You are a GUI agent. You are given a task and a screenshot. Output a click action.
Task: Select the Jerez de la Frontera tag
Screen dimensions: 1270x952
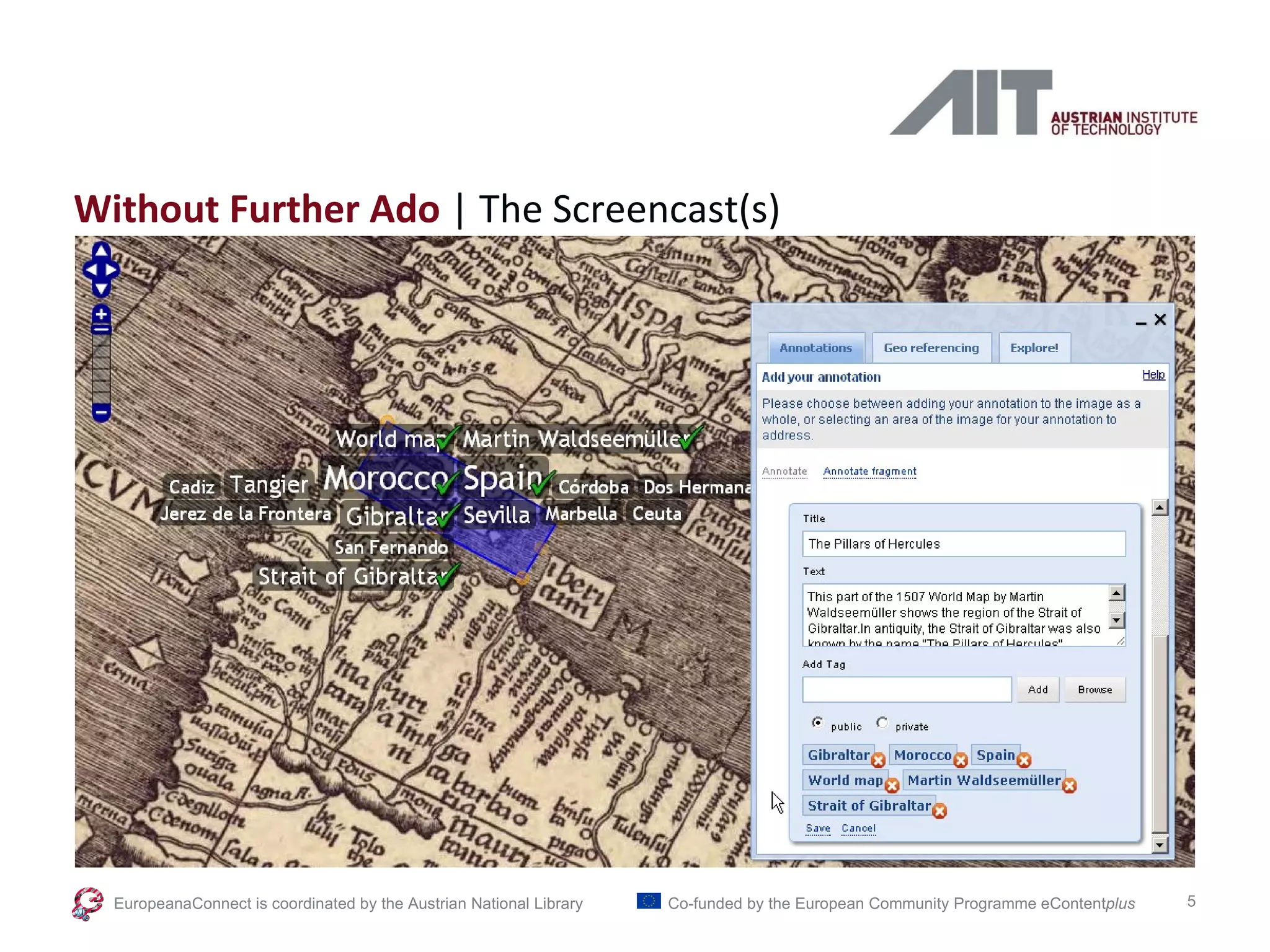point(246,514)
